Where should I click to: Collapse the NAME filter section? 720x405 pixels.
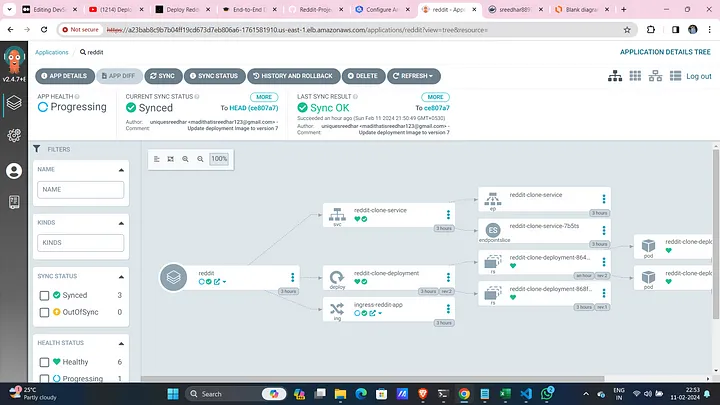point(121,170)
